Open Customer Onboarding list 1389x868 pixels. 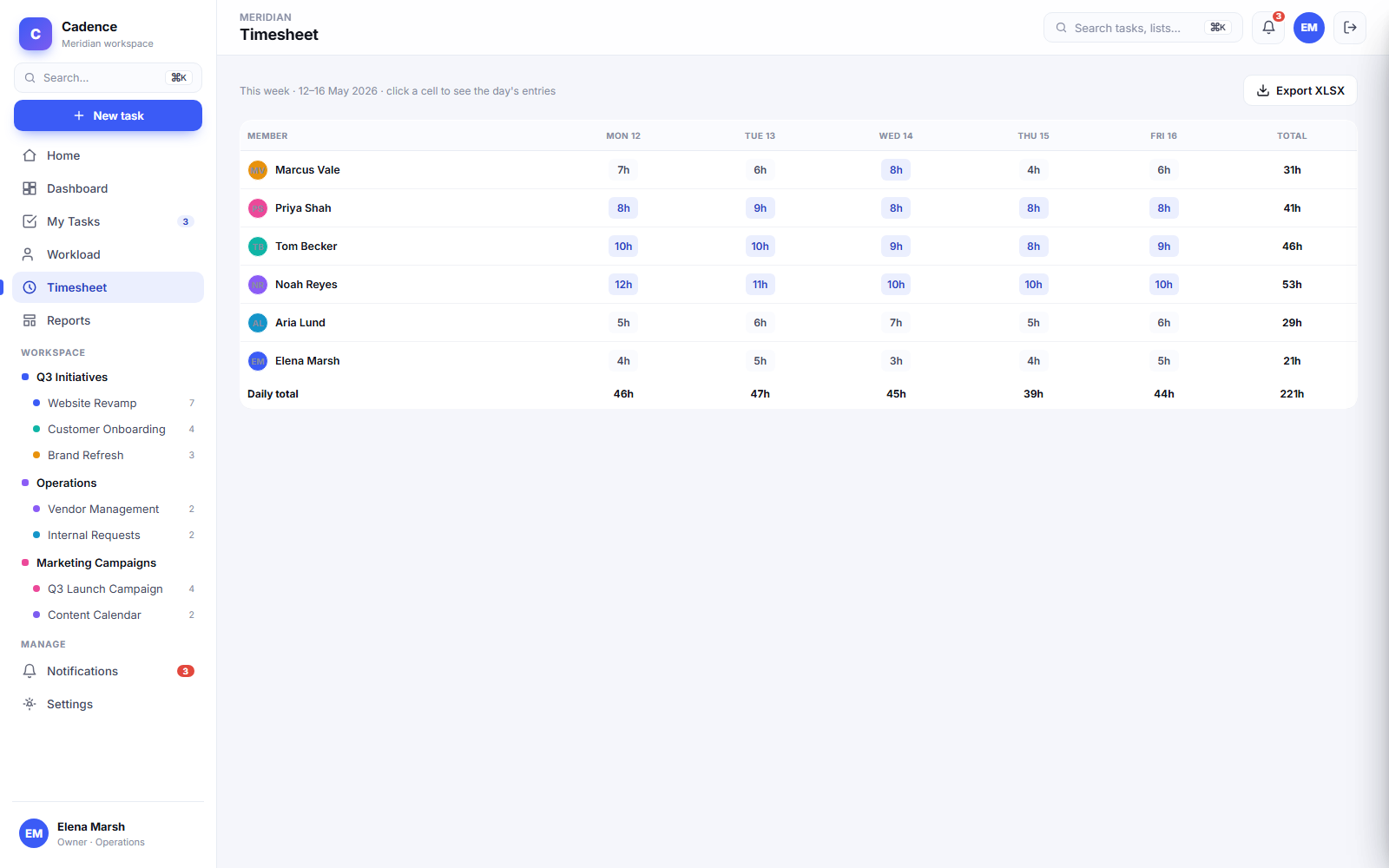(x=113, y=429)
